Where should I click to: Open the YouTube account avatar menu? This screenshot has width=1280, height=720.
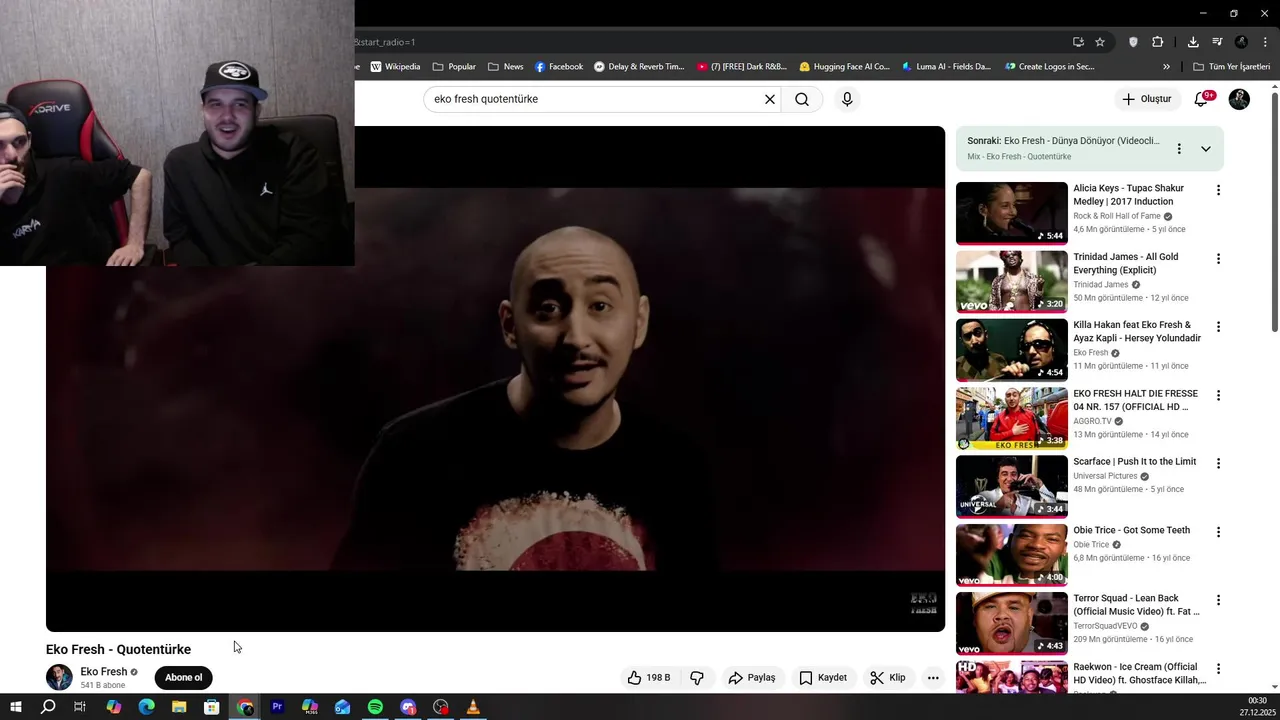pyautogui.click(x=1239, y=99)
